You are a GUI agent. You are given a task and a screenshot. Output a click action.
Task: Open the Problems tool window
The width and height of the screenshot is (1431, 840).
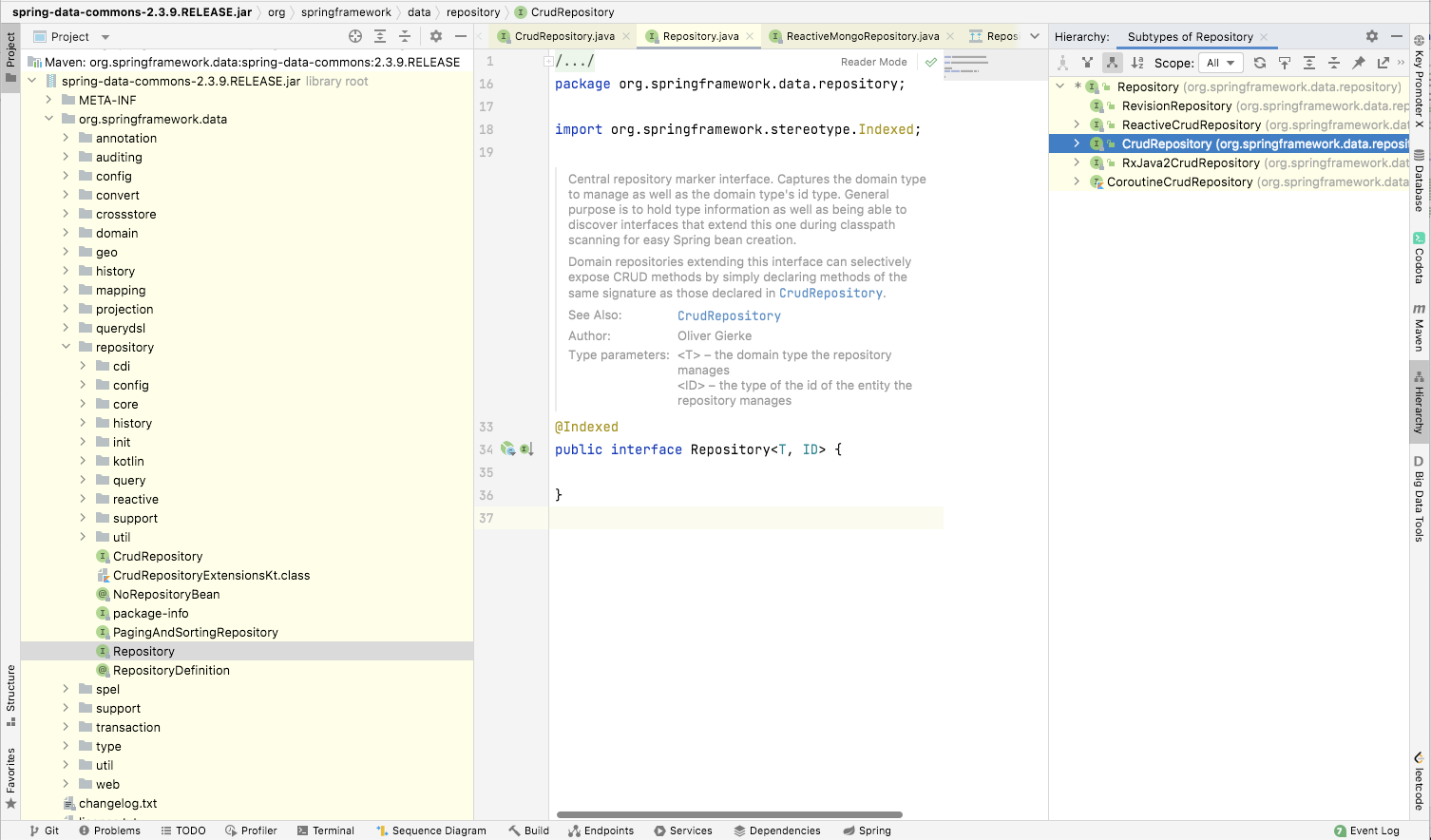109,830
